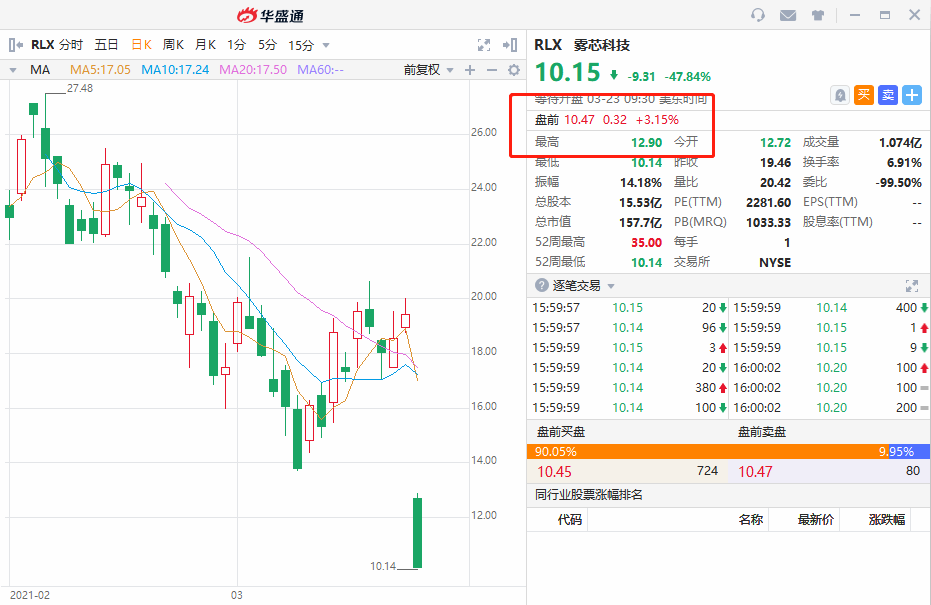Image resolution: width=931 pixels, height=605 pixels.
Task: Click pre-market ask price 10.47
Action: point(755,472)
